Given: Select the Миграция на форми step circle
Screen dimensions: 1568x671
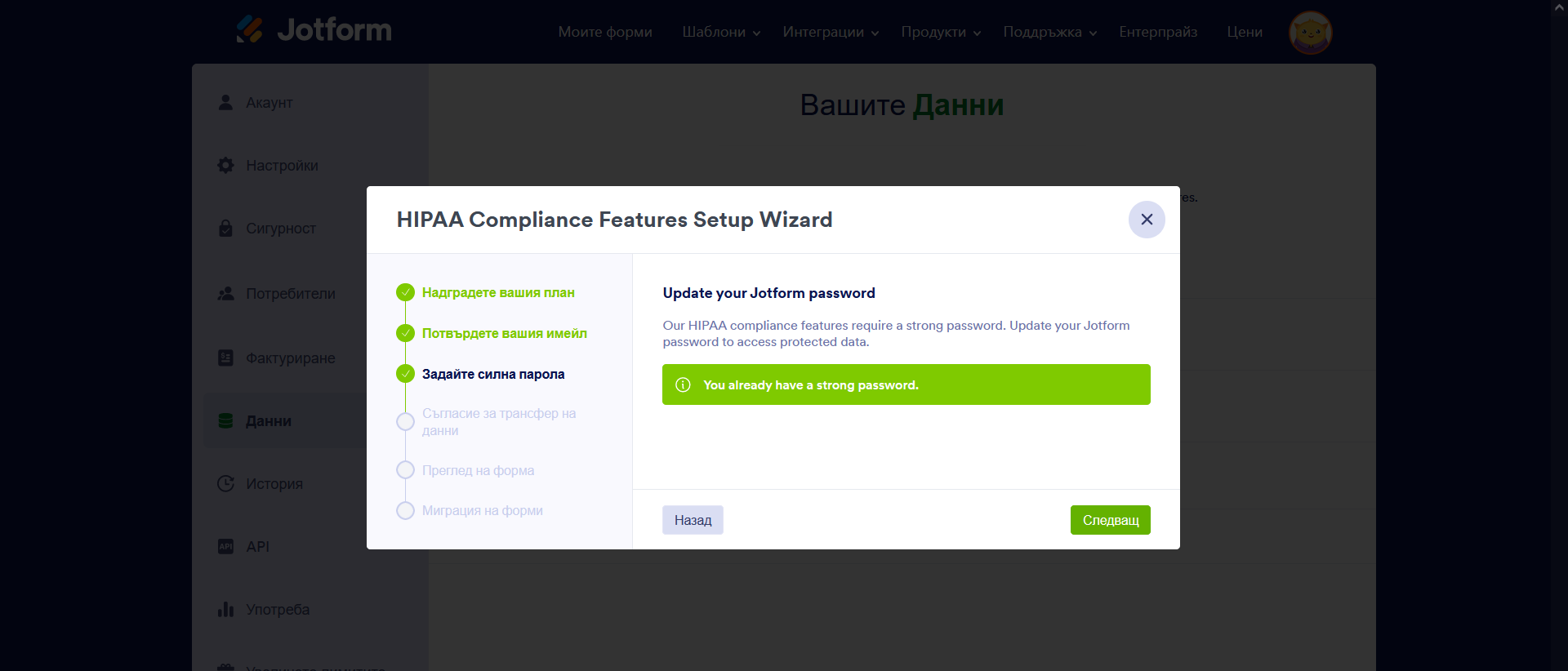Looking at the screenshot, I should tap(405, 510).
